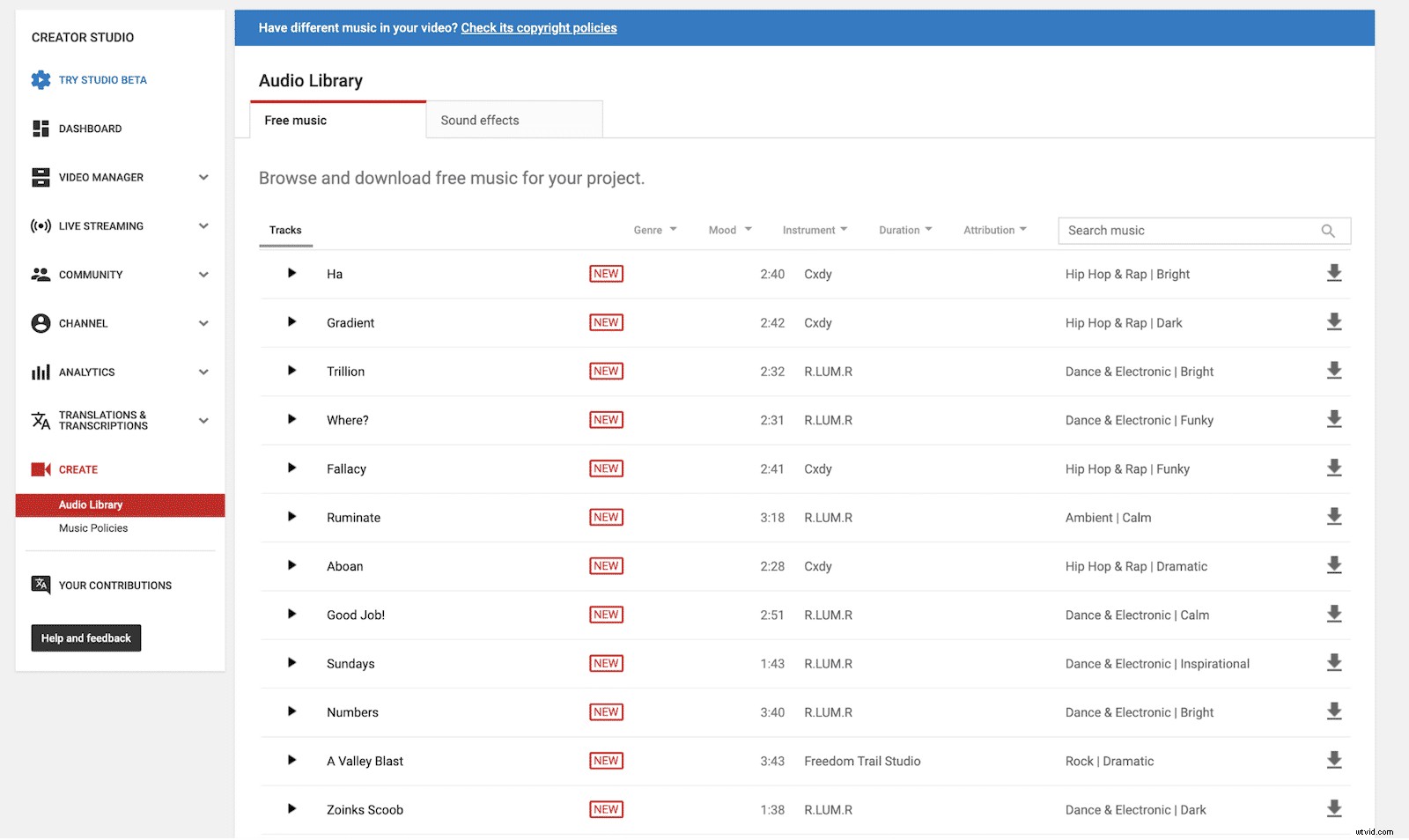Click the Video Manager icon

(41, 177)
